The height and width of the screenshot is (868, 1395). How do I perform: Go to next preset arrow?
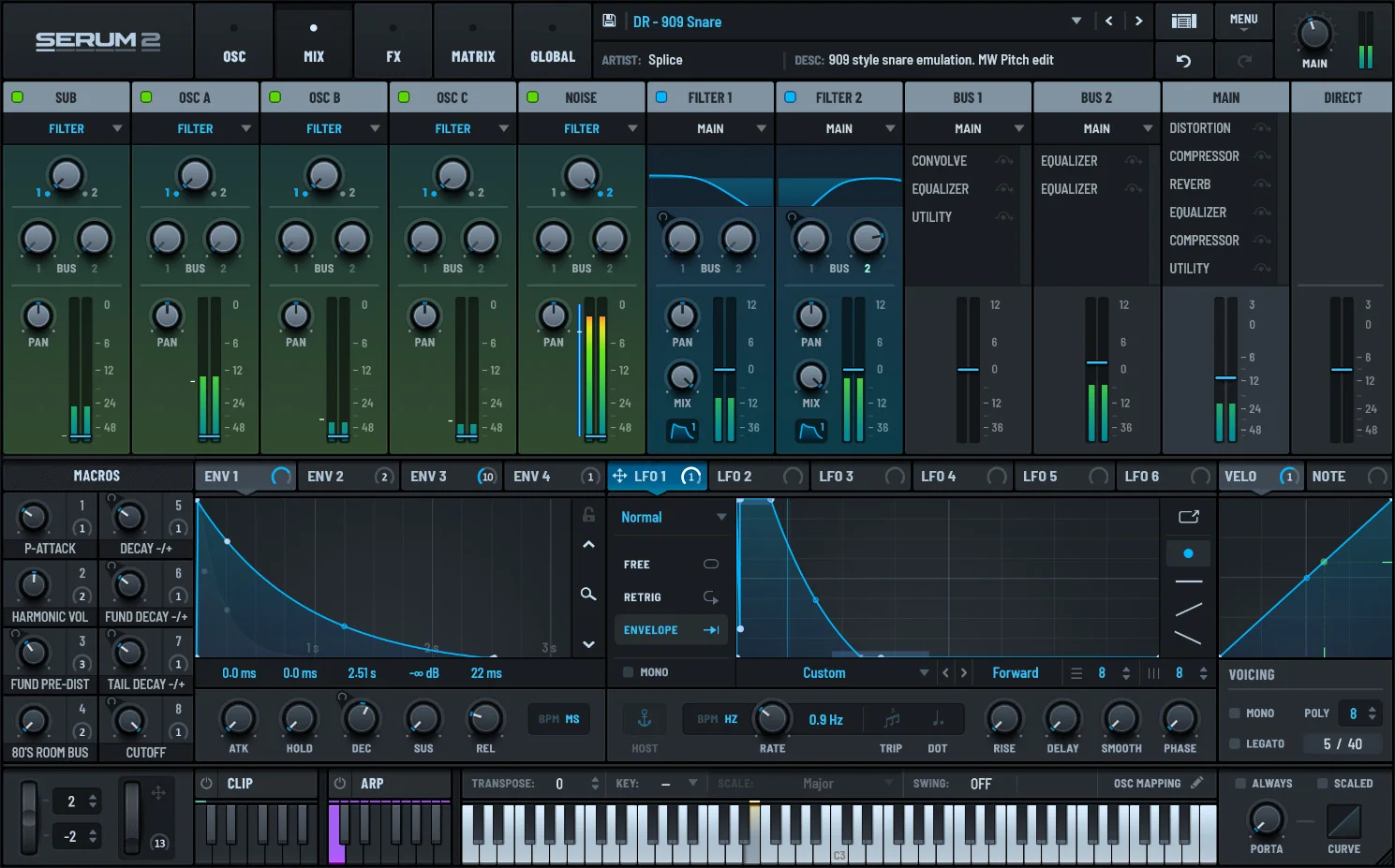pos(1138,21)
